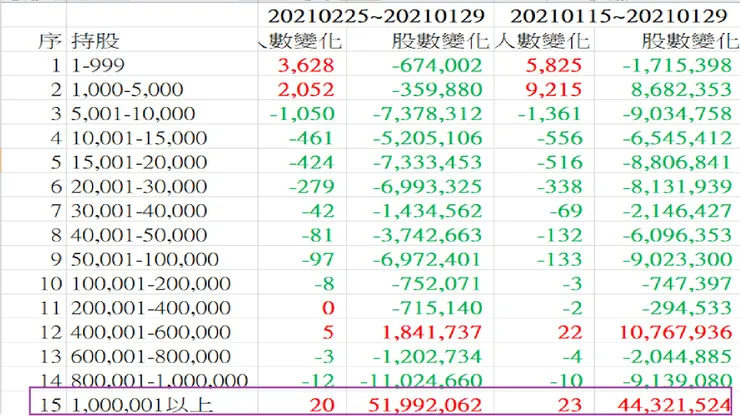Viewport: 740px width, 416px height.
Task: Click the red value 10,767,936
Action: (675, 332)
